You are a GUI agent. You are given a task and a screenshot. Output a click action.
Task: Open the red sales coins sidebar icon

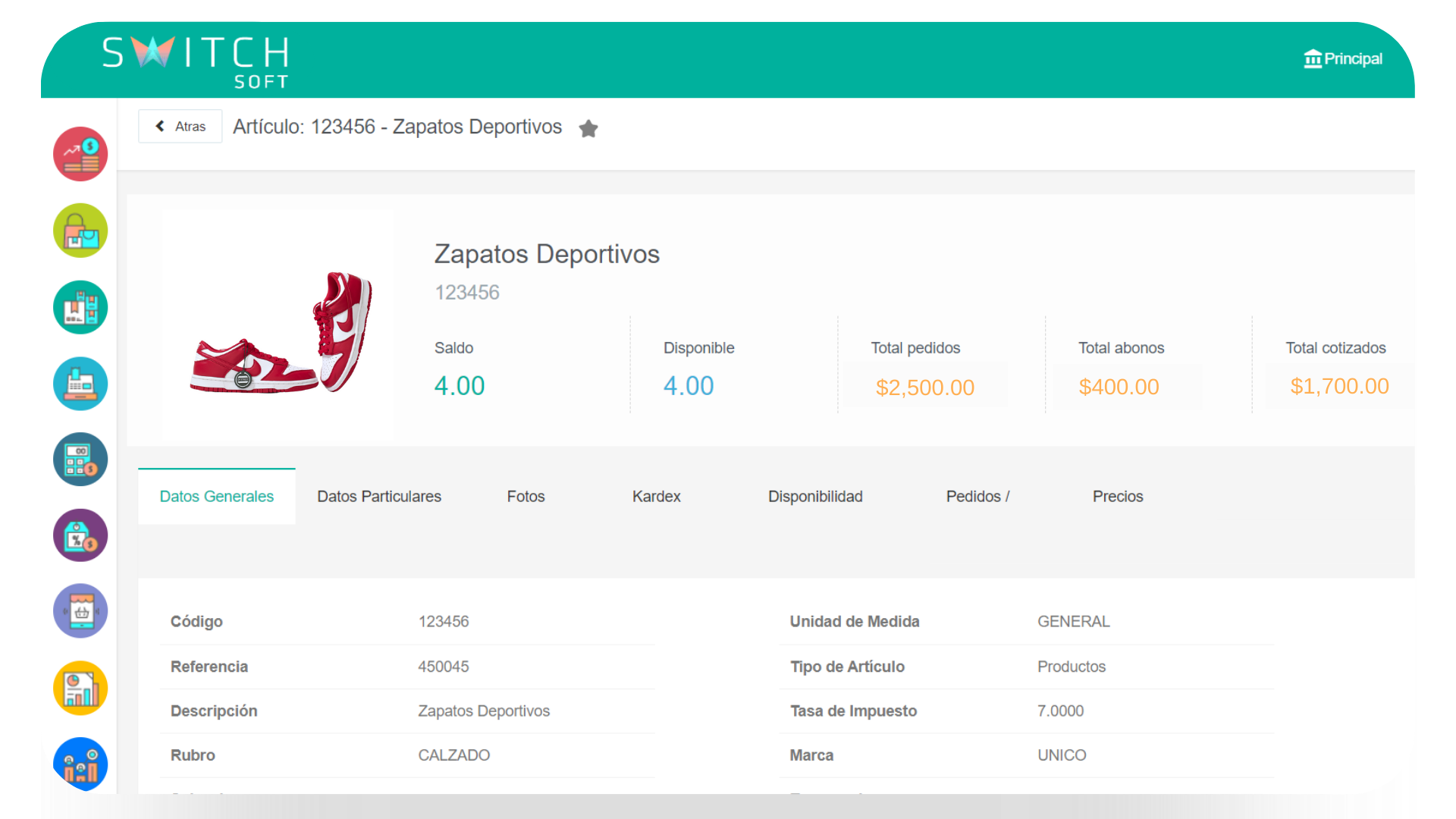80,155
